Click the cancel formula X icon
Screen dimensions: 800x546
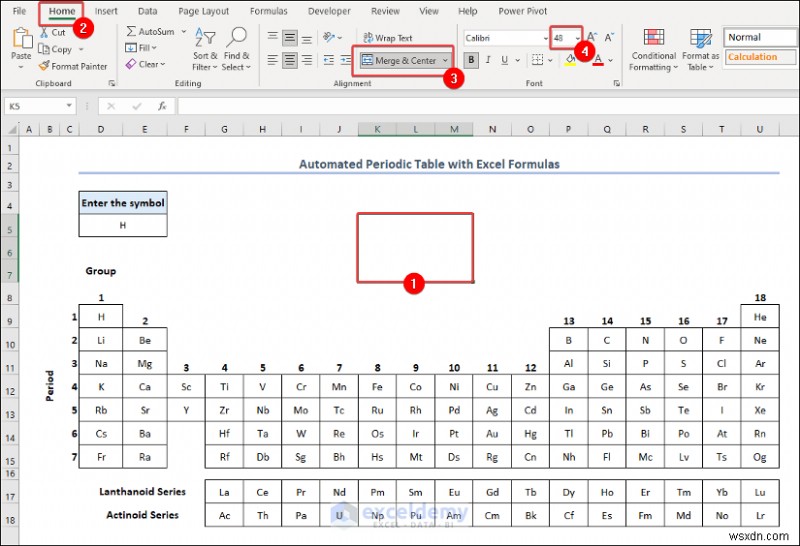[111, 106]
